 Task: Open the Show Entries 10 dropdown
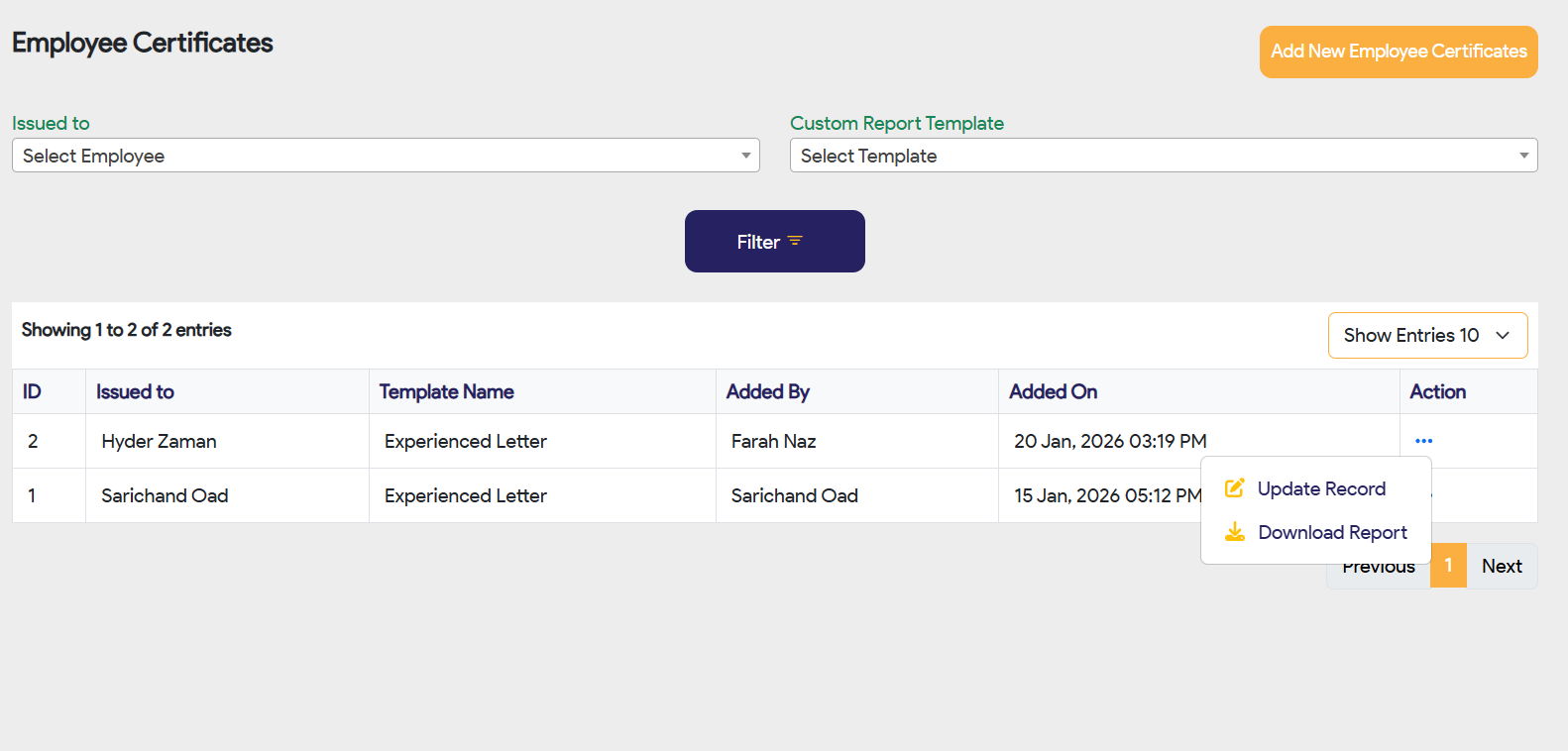tap(1426, 335)
